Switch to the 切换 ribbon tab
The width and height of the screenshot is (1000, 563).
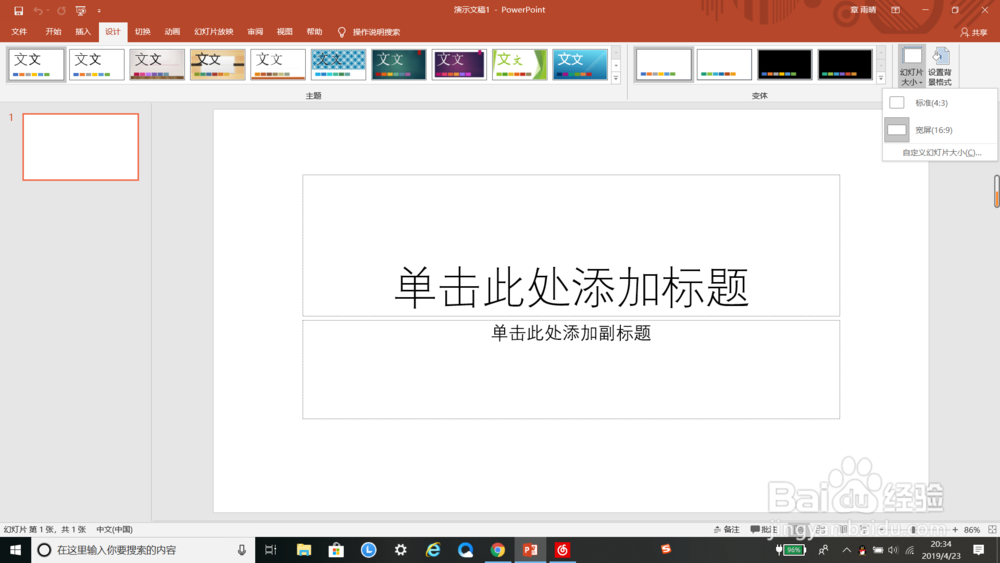(143, 32)
